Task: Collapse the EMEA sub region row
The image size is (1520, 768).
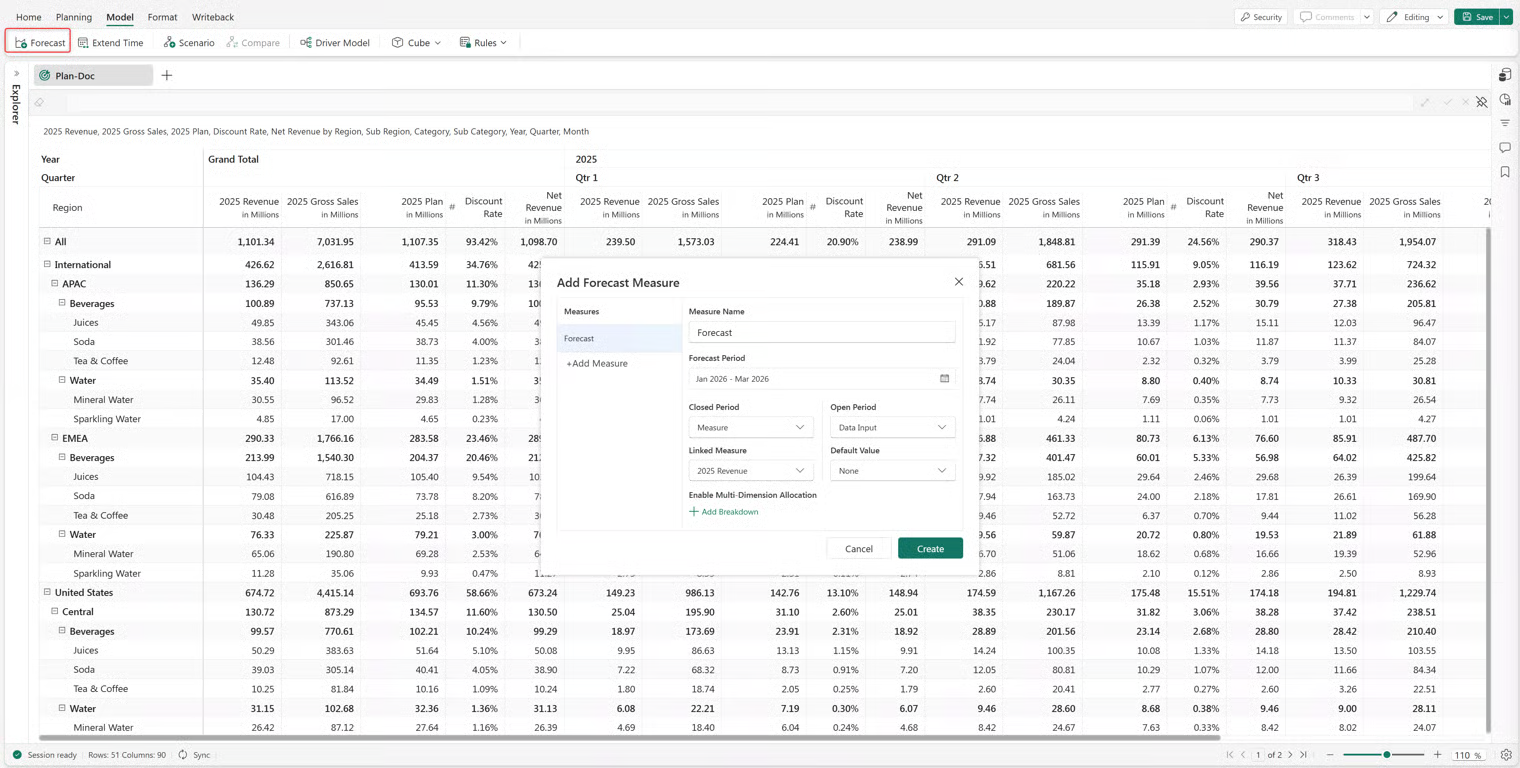Action: pos(55,438)
